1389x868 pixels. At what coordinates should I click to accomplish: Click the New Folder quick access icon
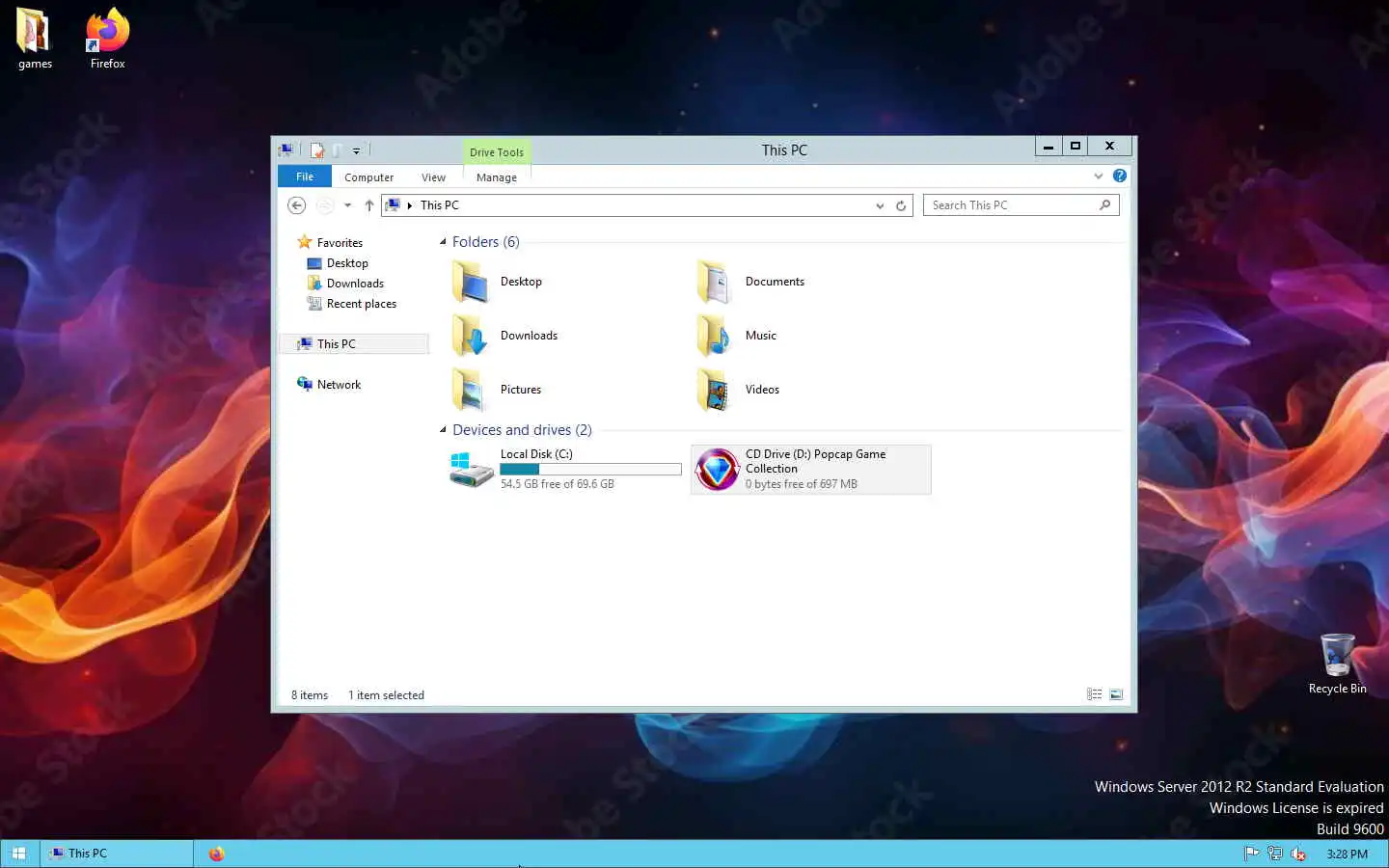[x=337, y=150]
